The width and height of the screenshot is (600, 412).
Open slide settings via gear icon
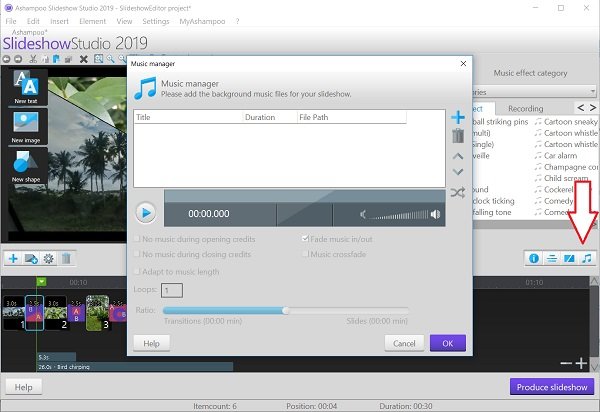pos(49,259)
